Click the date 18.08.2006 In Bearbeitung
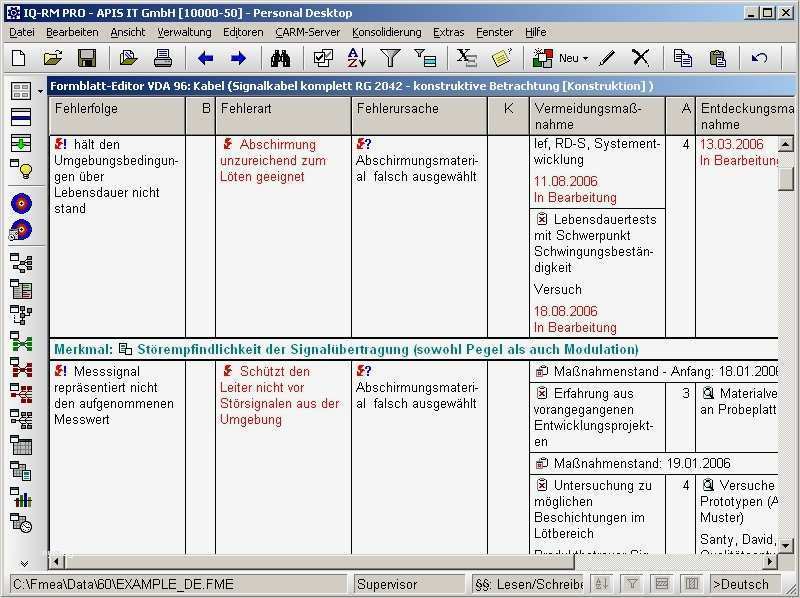The height and width of the screenshot is (598, 800). [575, 319]
